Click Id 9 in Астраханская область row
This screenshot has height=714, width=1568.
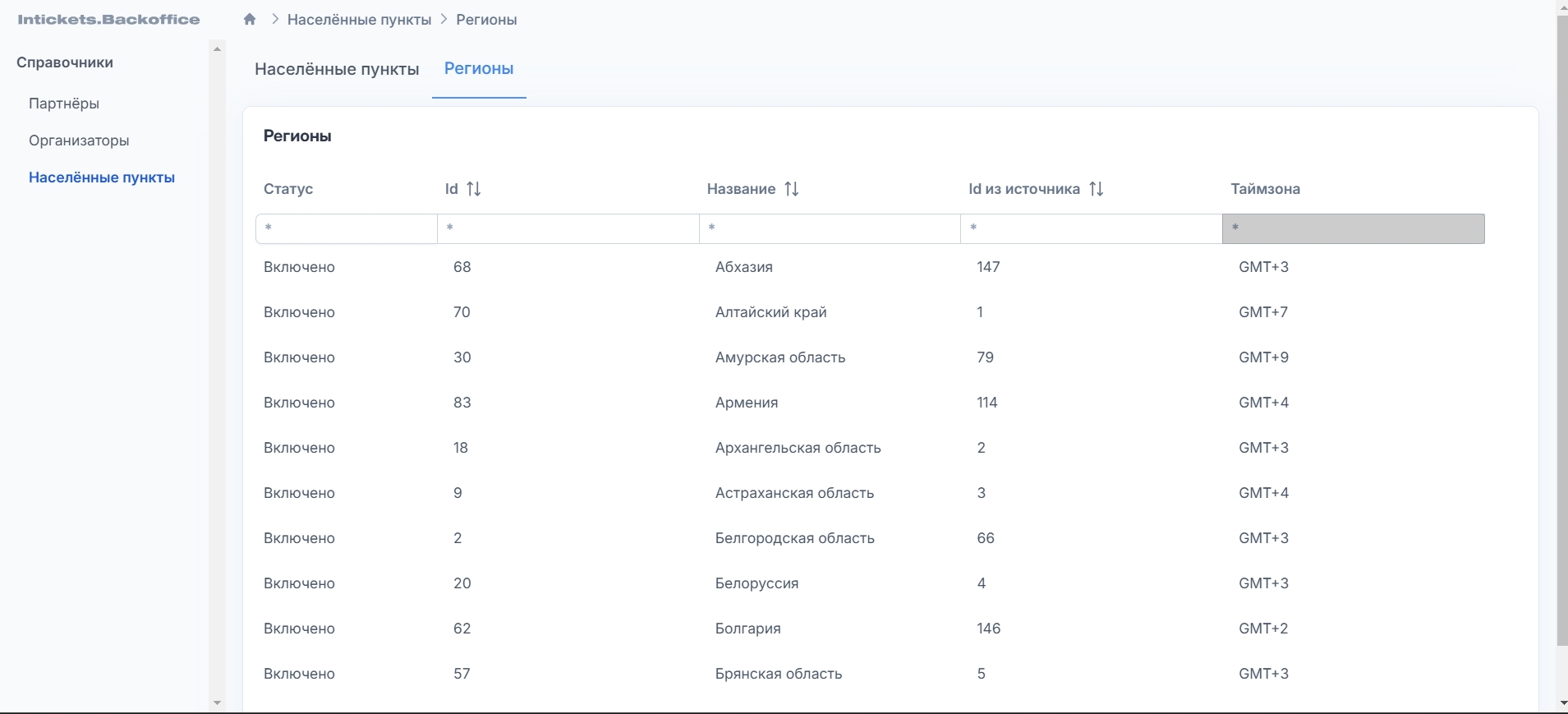[458, 493]
